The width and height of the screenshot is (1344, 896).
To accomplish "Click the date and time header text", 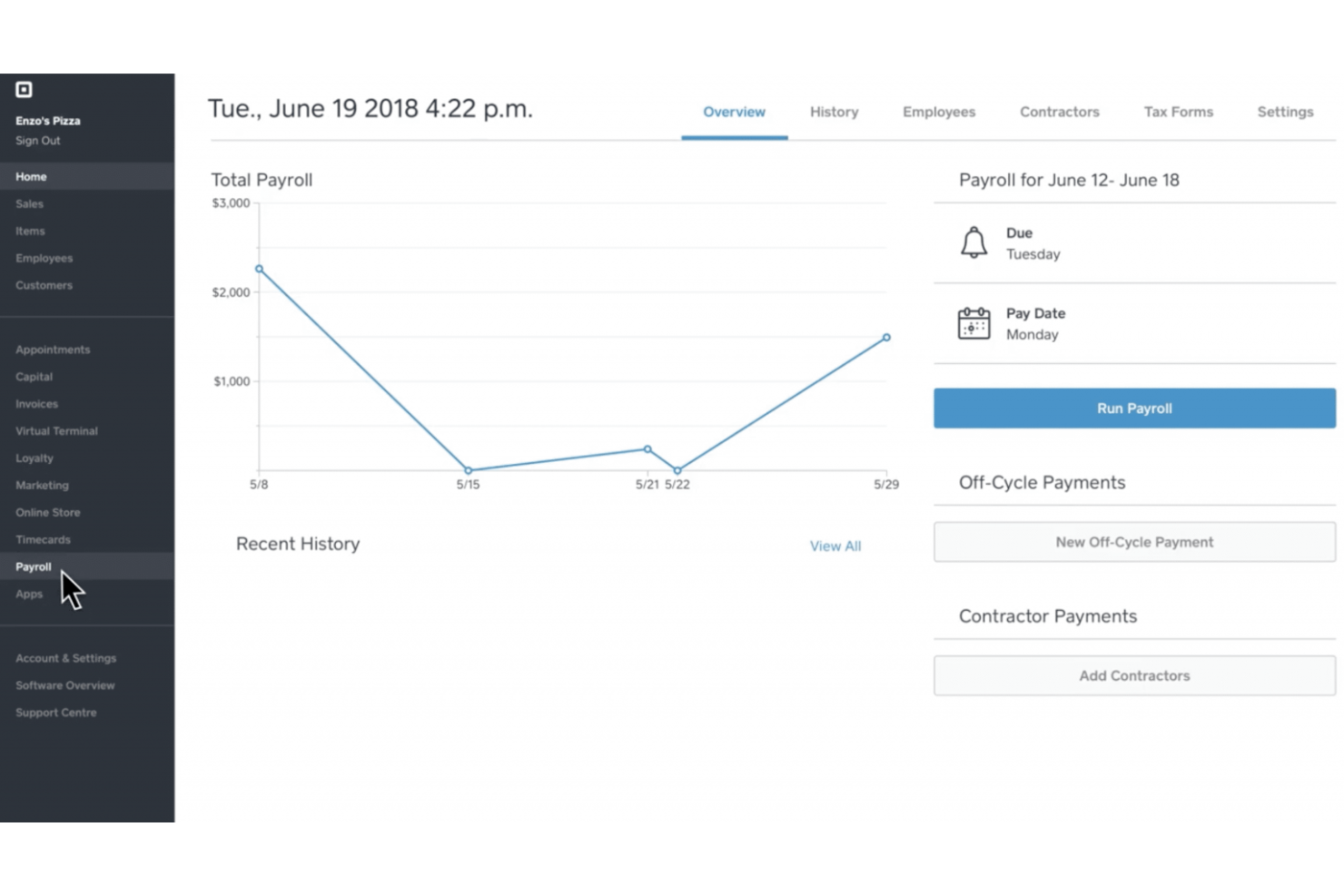I will pos(371,109).
